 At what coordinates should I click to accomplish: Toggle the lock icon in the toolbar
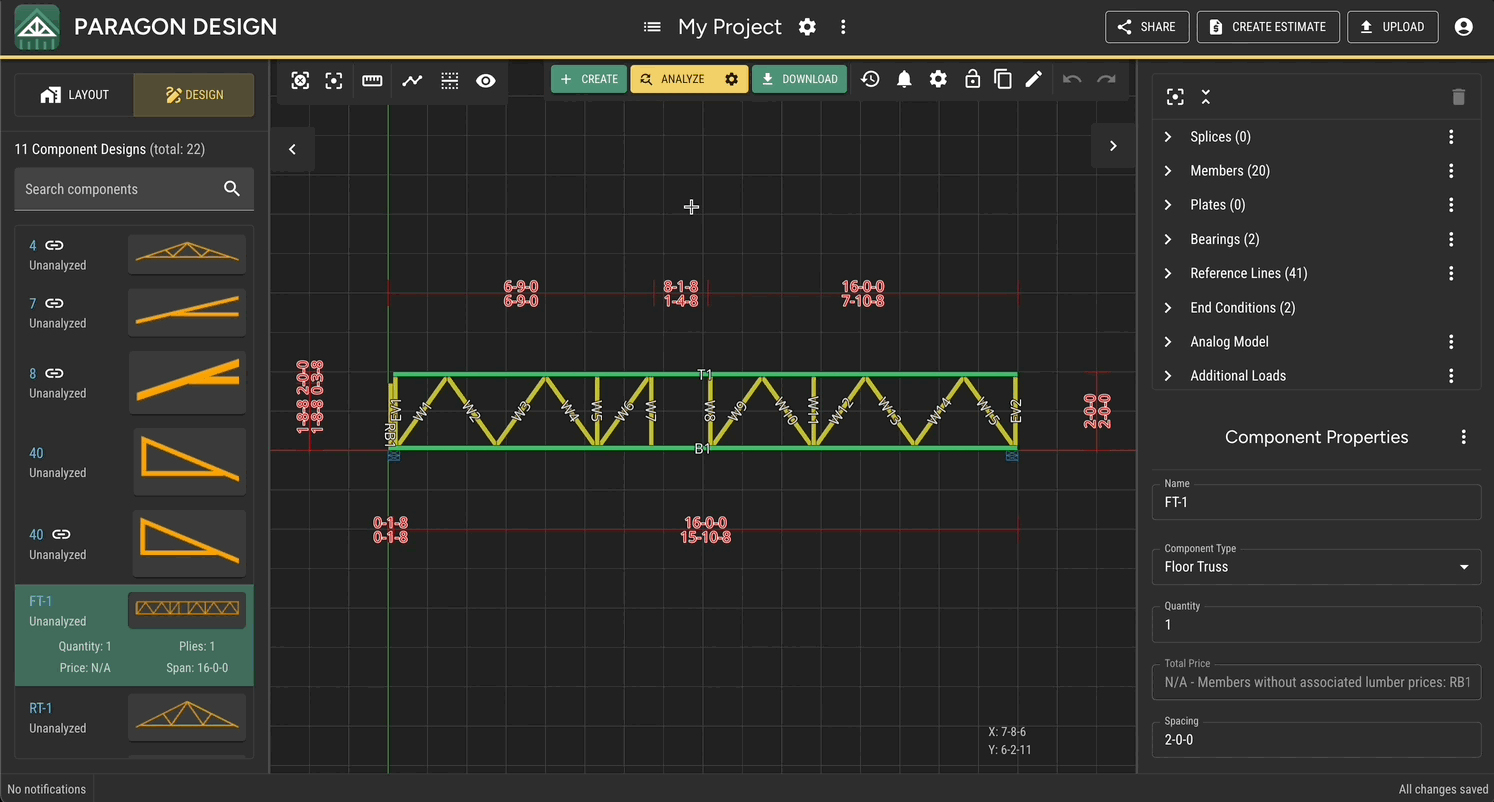[972, 79]
